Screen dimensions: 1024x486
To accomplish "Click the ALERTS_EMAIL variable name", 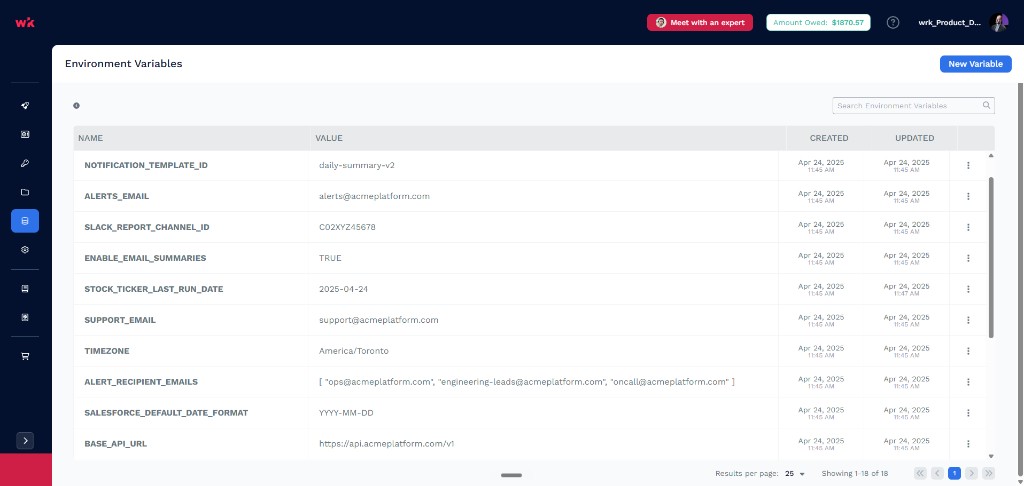I will coord(117,196).
